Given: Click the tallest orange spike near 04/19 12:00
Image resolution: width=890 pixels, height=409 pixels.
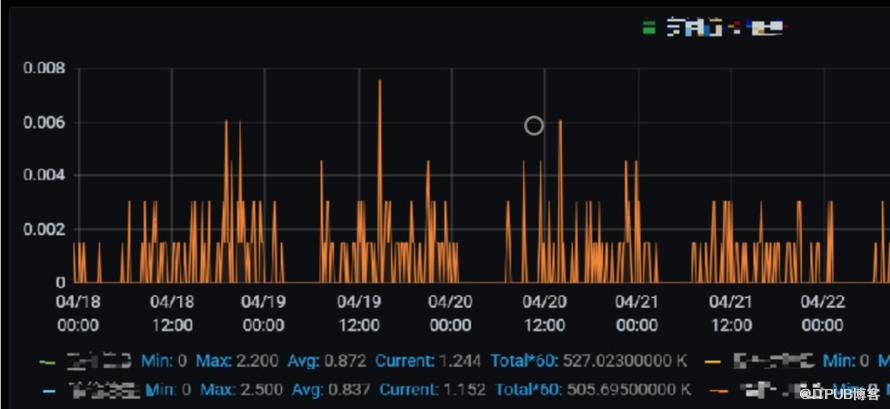Looking at the screenshot, I should click(x=380, y=82).
